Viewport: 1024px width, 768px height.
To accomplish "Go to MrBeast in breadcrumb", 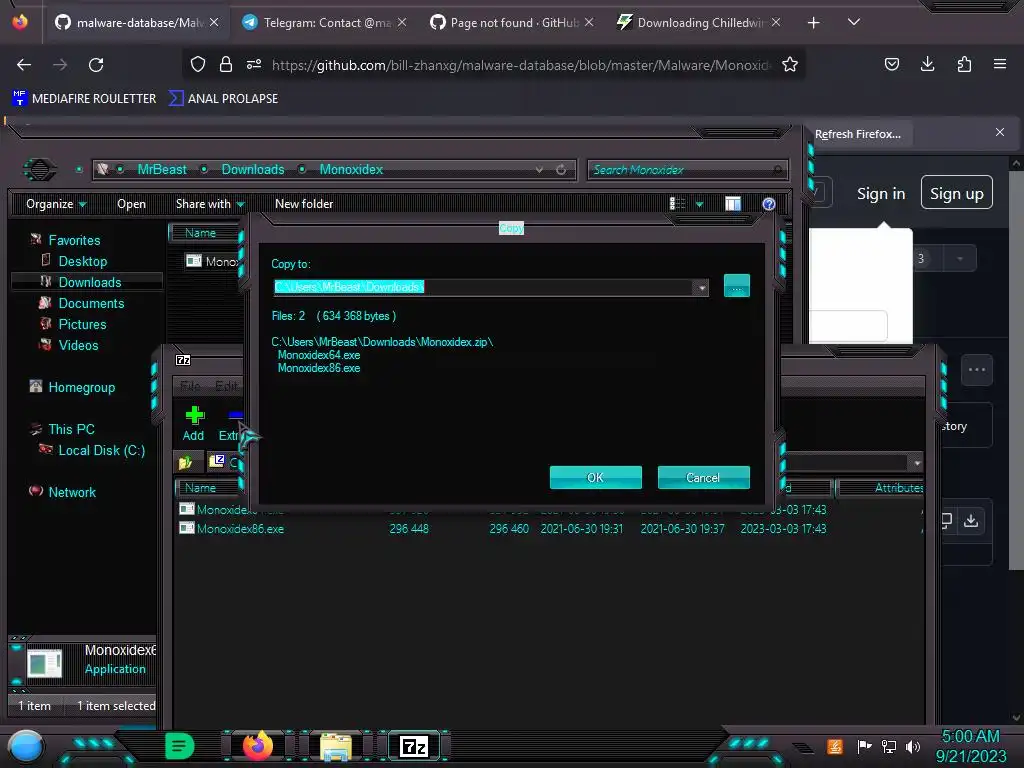I will tap(162, 170).
